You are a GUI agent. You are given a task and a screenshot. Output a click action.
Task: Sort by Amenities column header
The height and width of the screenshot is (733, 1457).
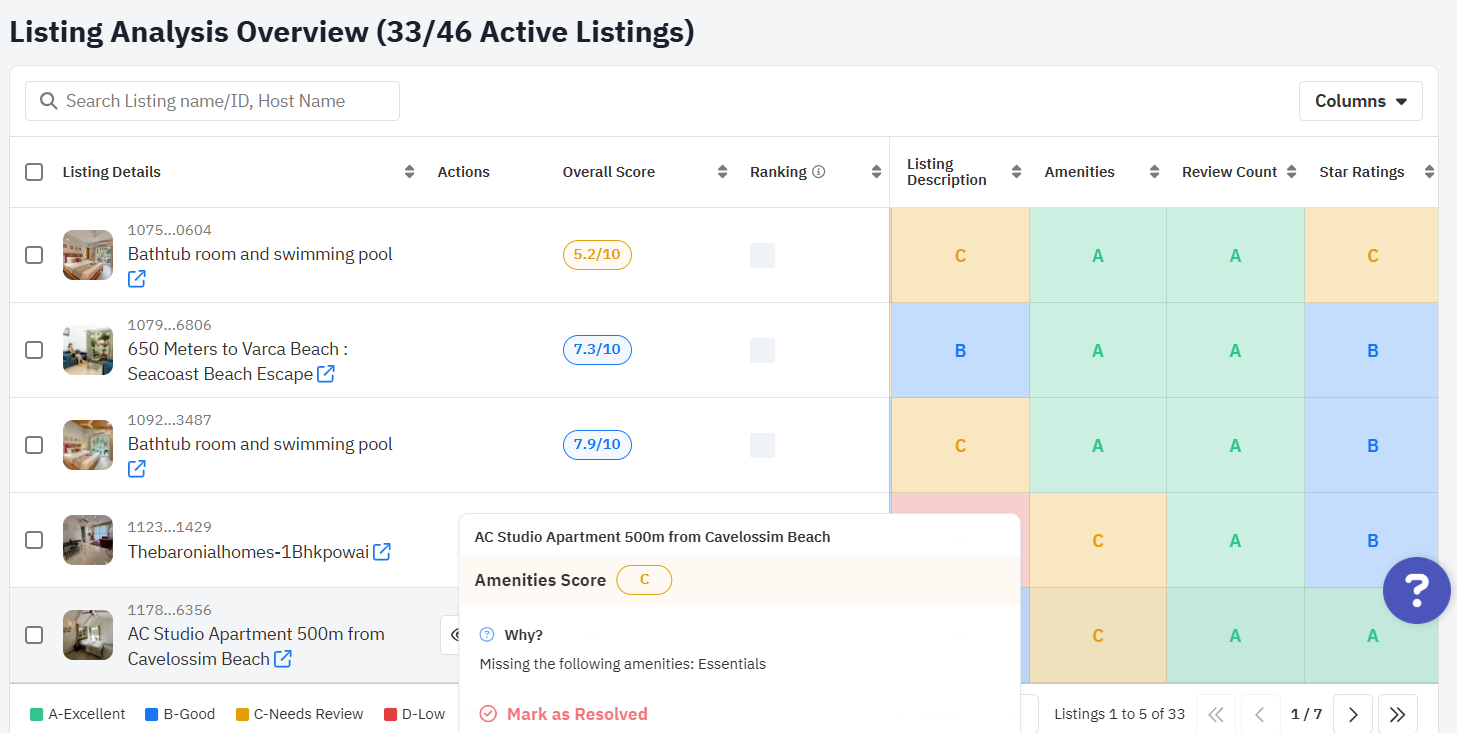coord(1154,172)
